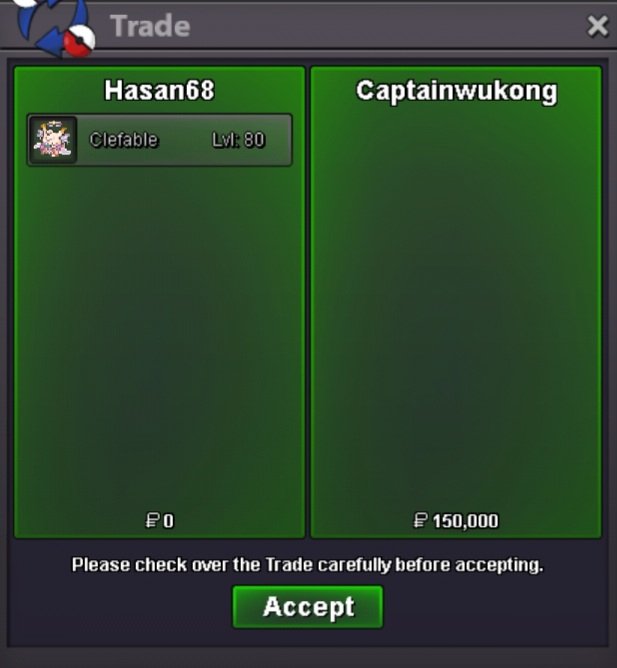Click the Pokedollar icon beside 150,000
The image size is (617, 668).
pos(420,521)
